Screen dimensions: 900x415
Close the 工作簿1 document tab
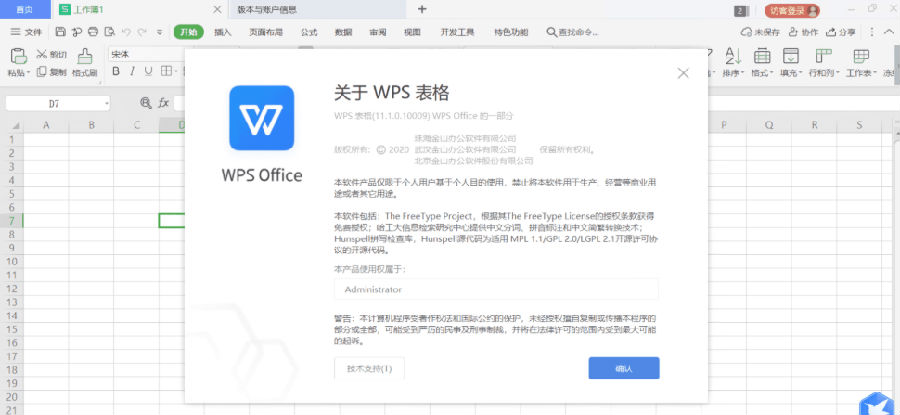[x=217, y=10]
